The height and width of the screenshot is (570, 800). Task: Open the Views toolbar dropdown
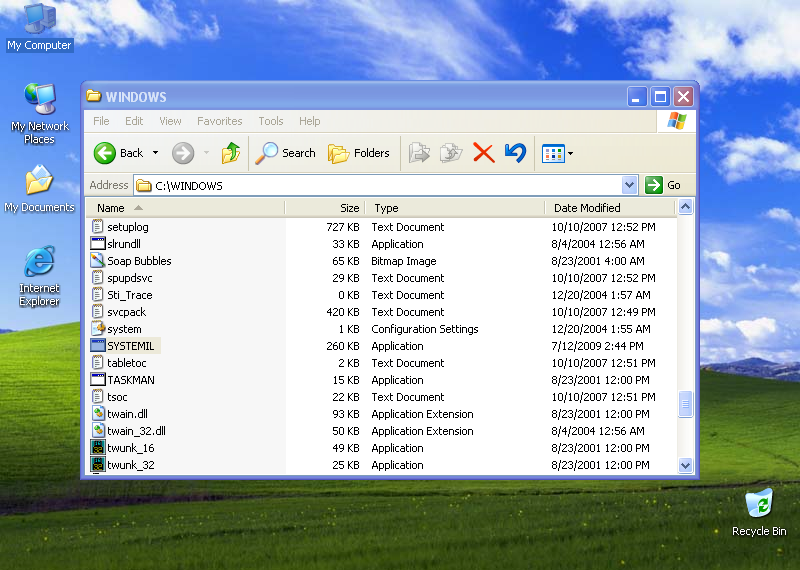click(557, 153)
